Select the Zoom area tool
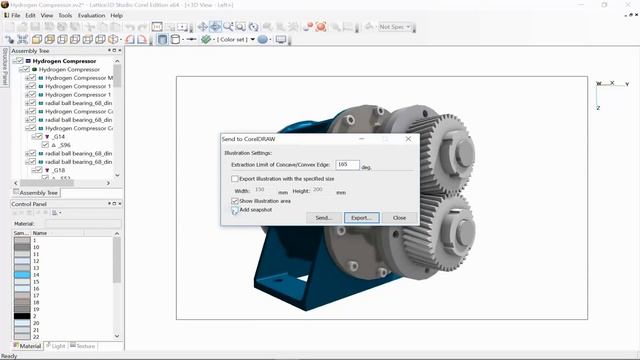The image size is (640, 360). click(240, 27)
